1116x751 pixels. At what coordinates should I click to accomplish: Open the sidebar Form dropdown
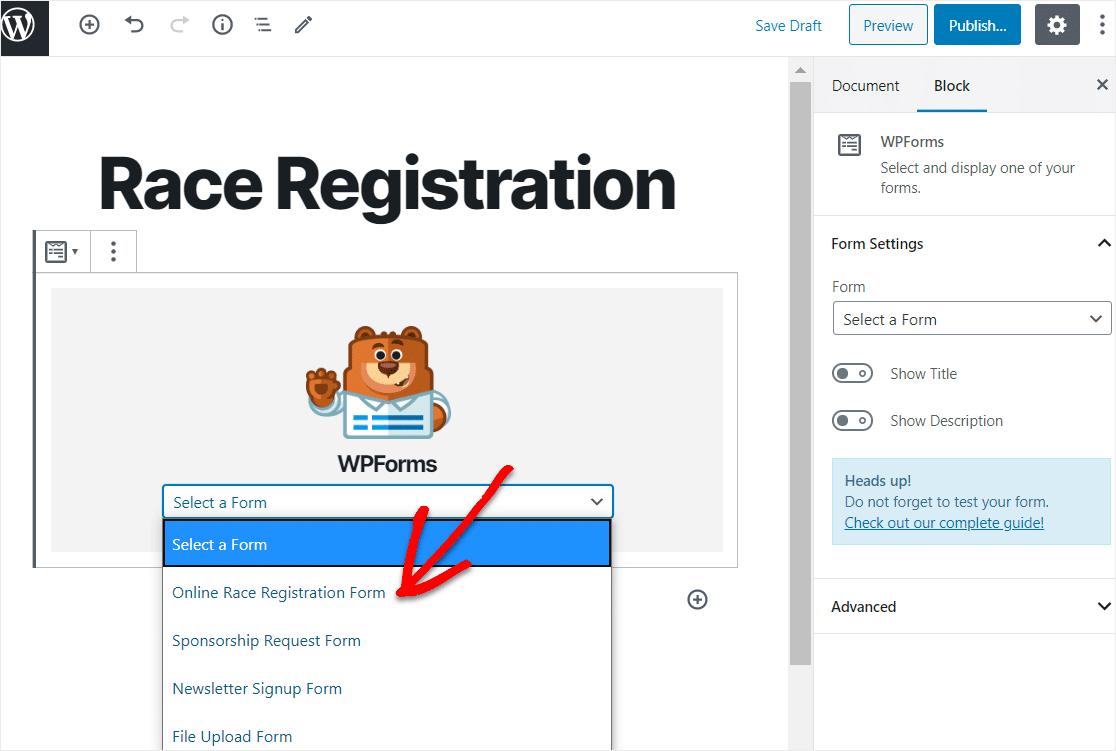[972, 318]
